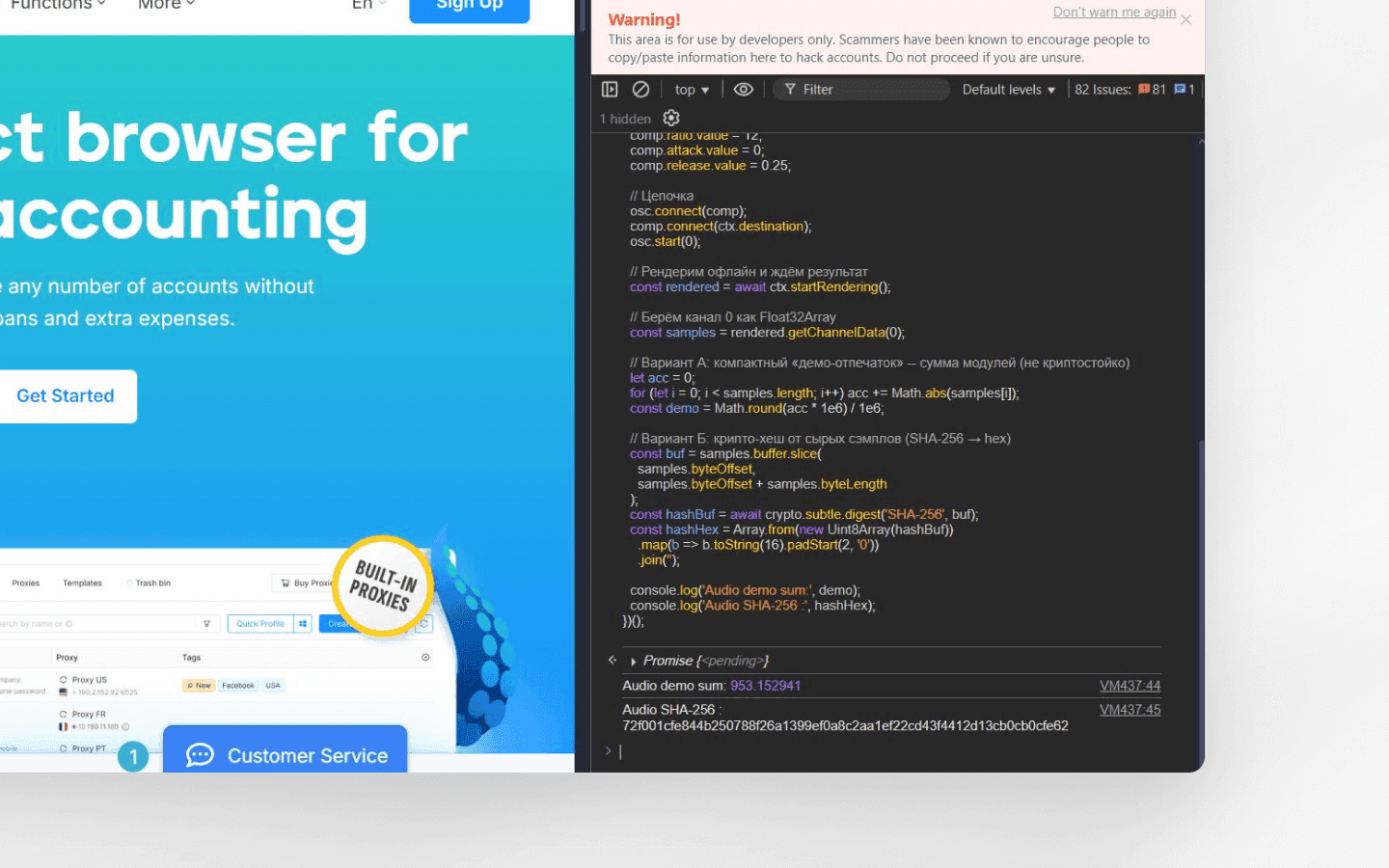Click the filter icon in profile search field

tap(206, 624)
